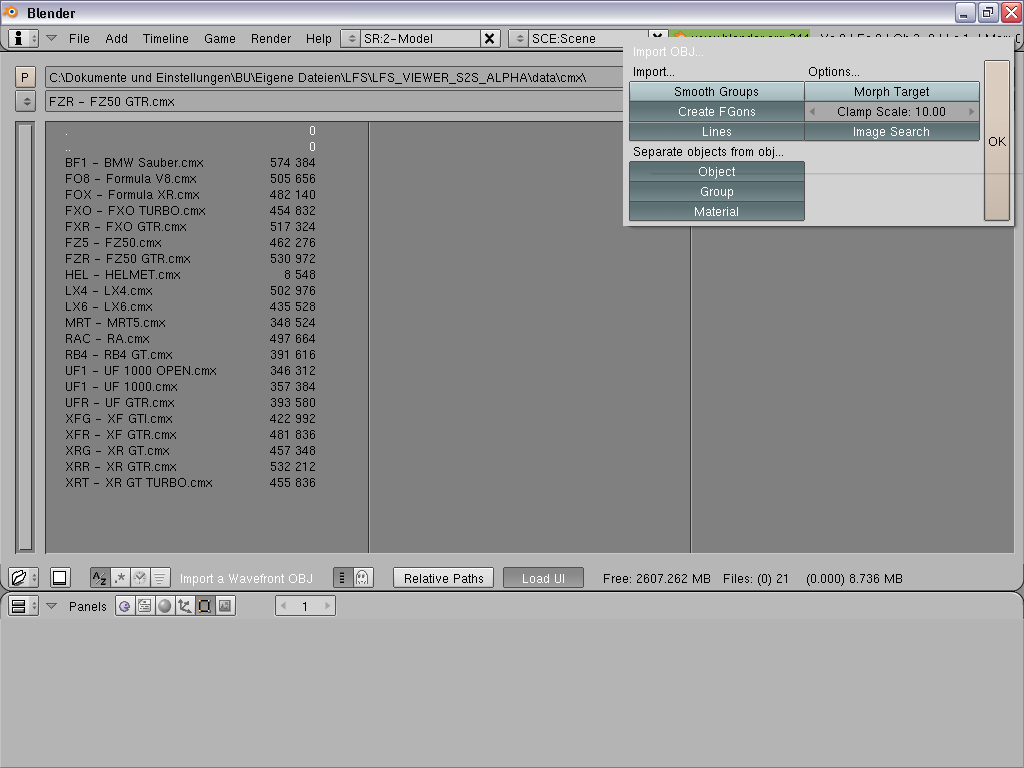Screen dimensions: 1024x768
Task: Select file XRT – XR GT TURBO.cmx
Action: click(x=190, y=483)
